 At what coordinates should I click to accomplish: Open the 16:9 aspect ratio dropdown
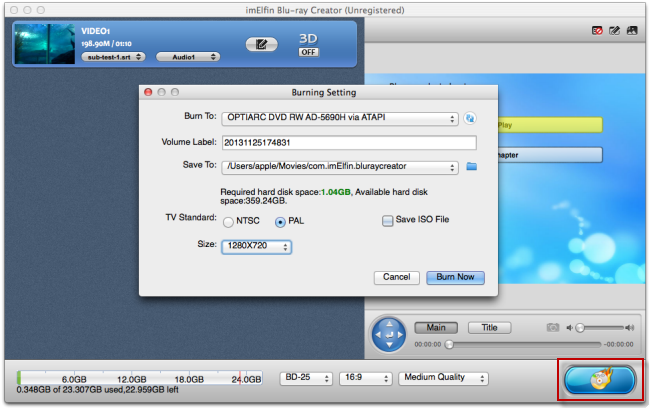click(366, 378)
